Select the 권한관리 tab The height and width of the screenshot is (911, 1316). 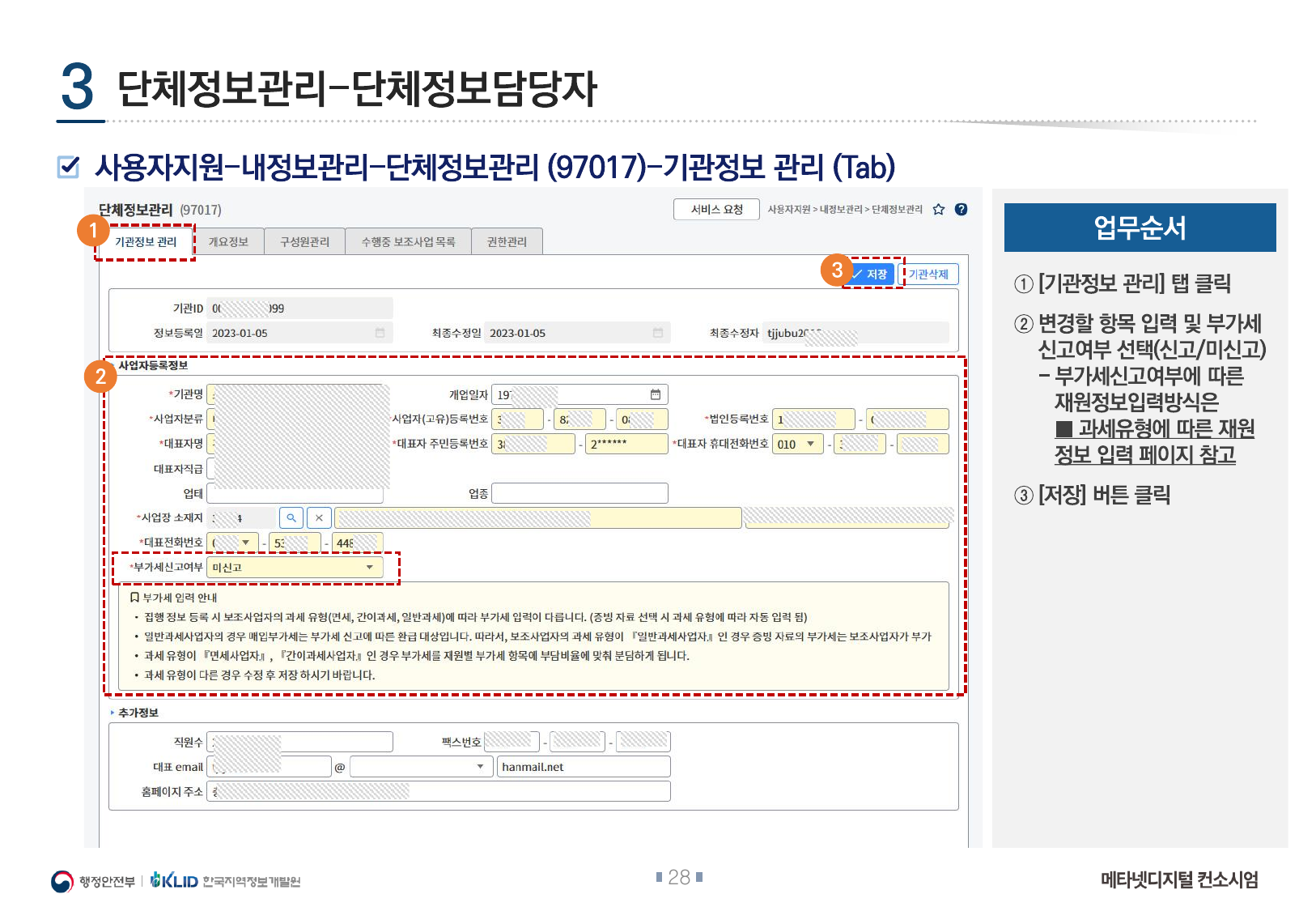[x=507, y=242]
